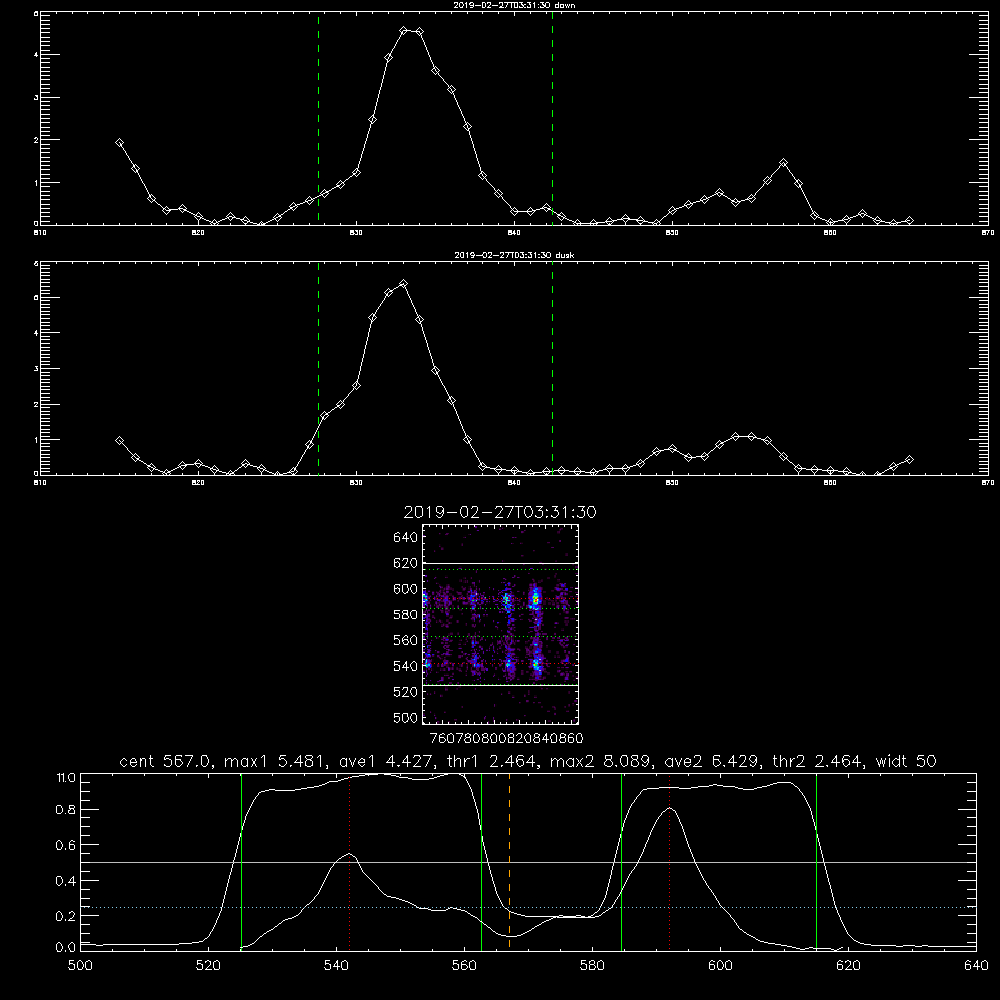Click the brightest spot in the spectrogram near 590

coord(536,599)
